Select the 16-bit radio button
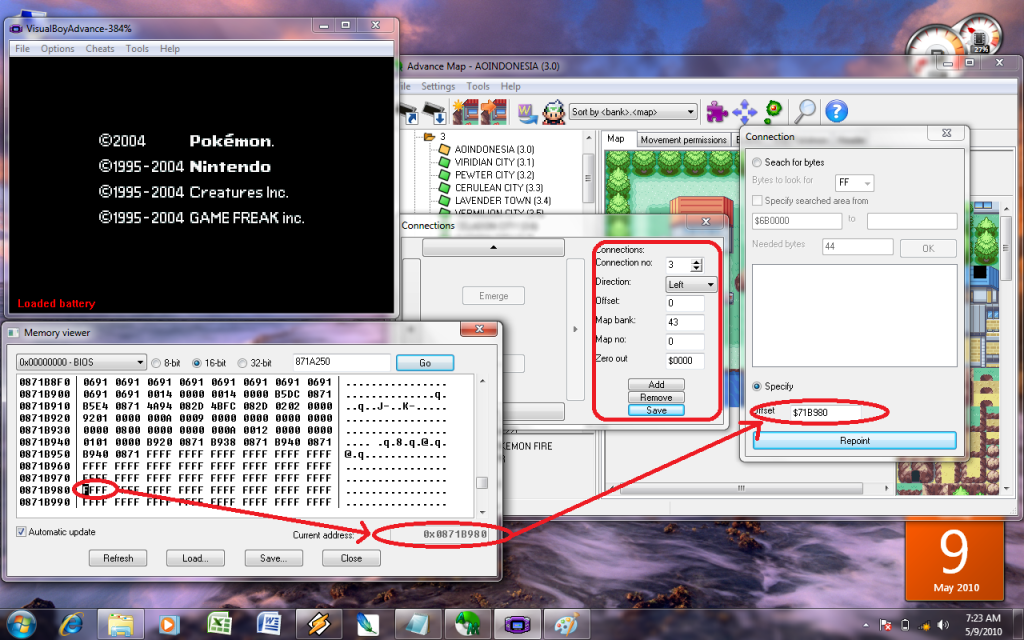 (197, 363)
